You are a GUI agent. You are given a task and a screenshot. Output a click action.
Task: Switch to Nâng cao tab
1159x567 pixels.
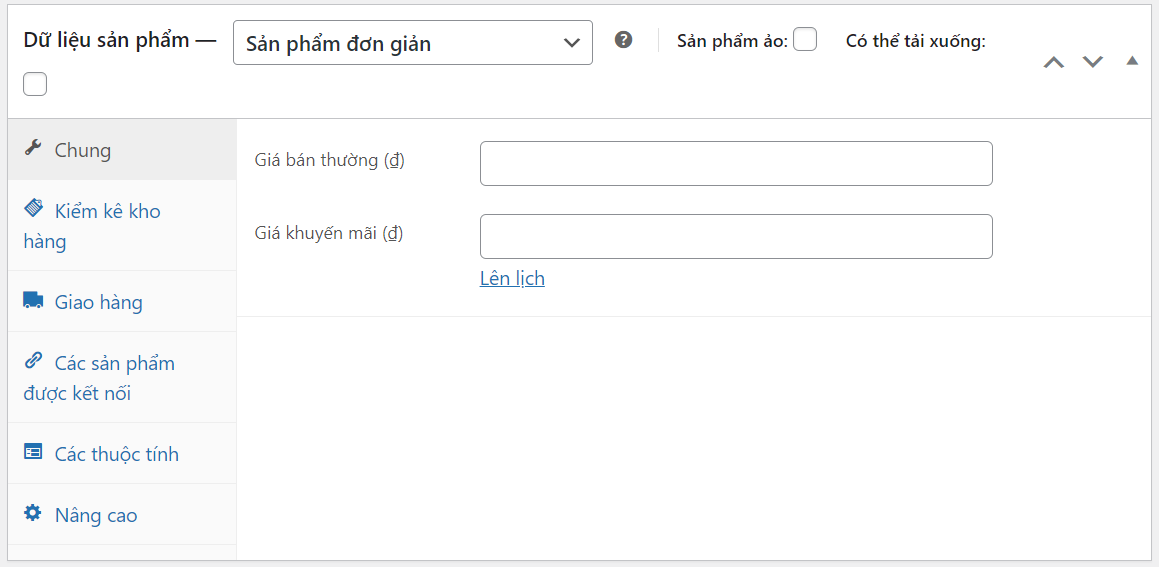pyautogui.click(x=123, y=515)
